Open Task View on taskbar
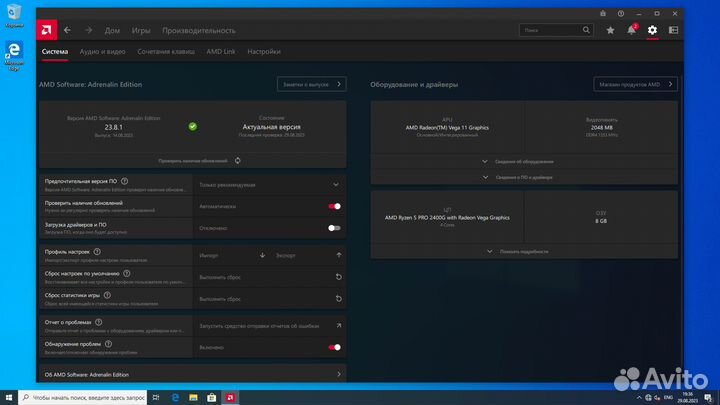The image size is (720, 405). tap(156, 398)
